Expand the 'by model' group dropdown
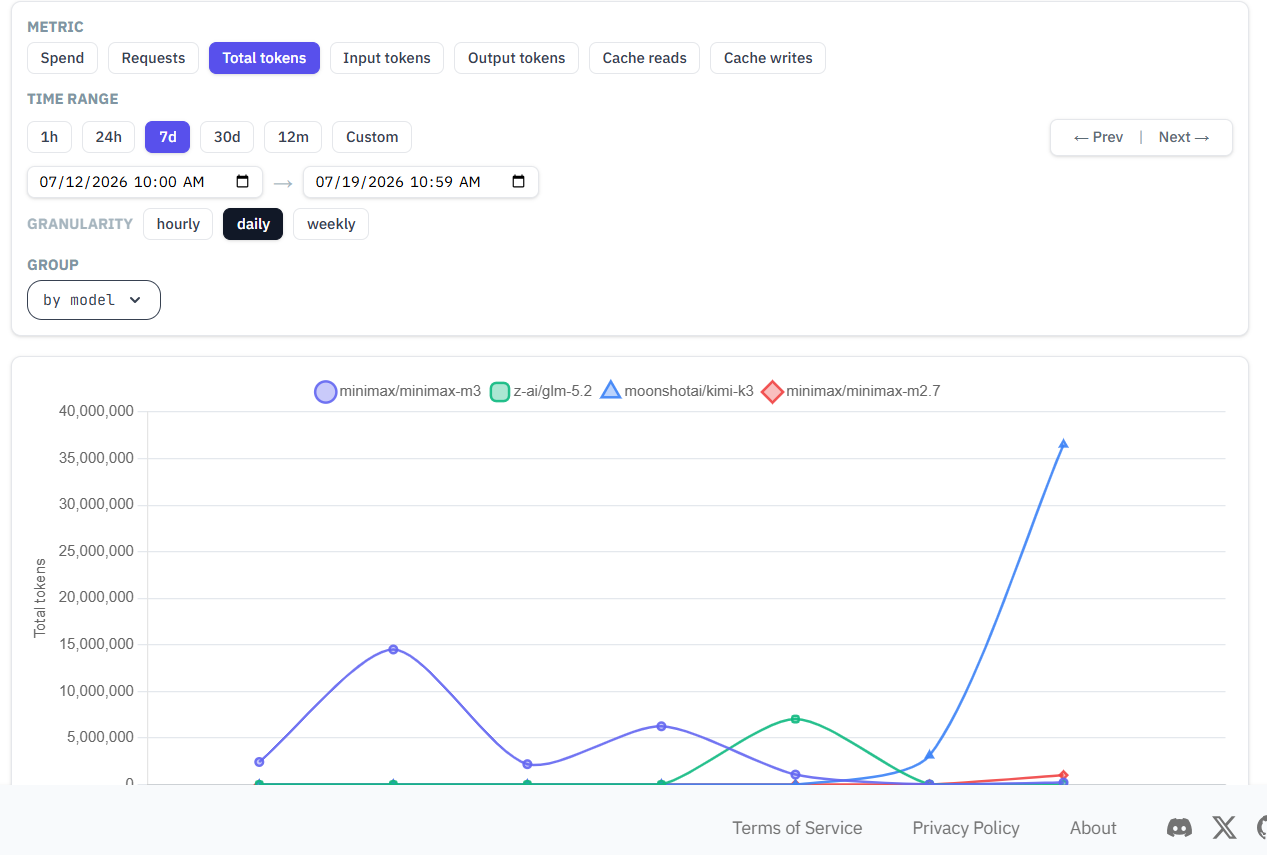Viewport: 1267px width, 855px height. click(94, 300)
